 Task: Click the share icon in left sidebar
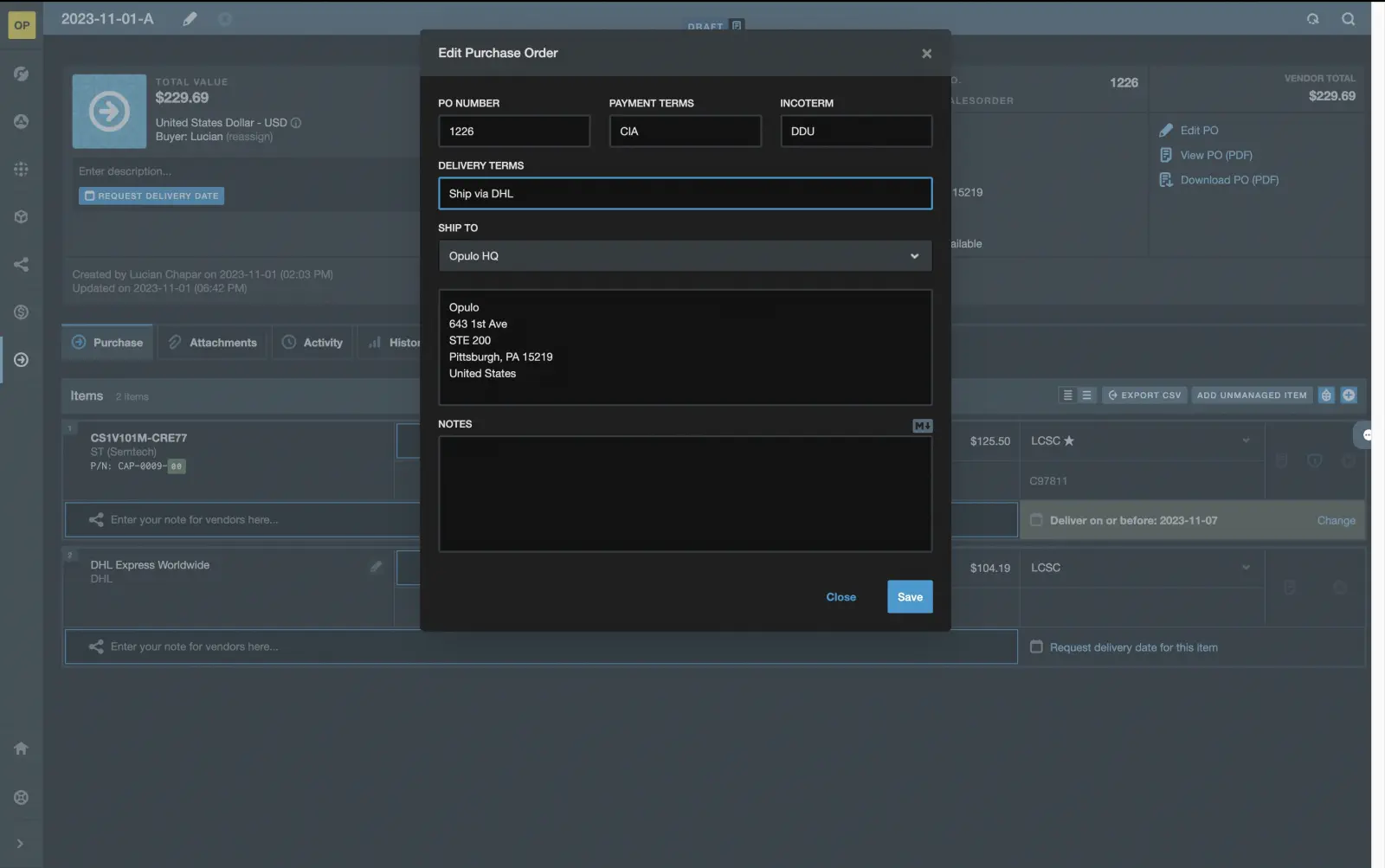point(21,265)
